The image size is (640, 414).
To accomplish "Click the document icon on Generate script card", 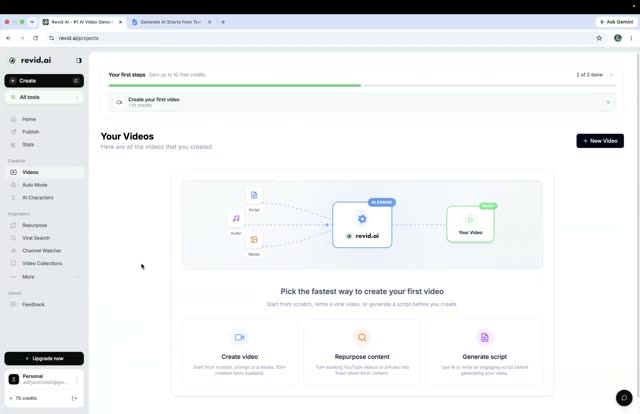I will [x=484, y=337].
